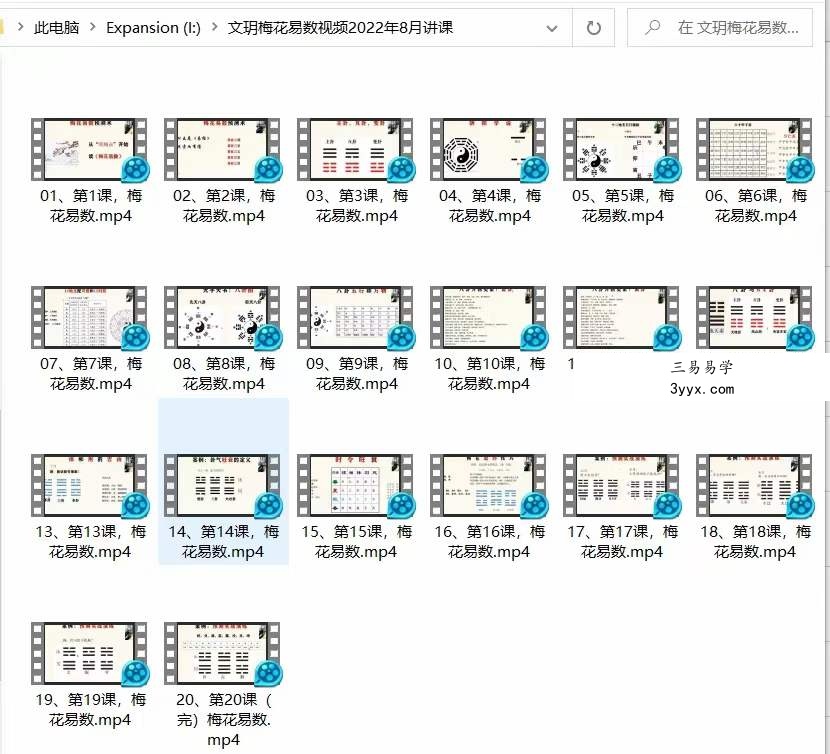Click file name 04、第4课，梅花易数.mp4

point(489,206)
